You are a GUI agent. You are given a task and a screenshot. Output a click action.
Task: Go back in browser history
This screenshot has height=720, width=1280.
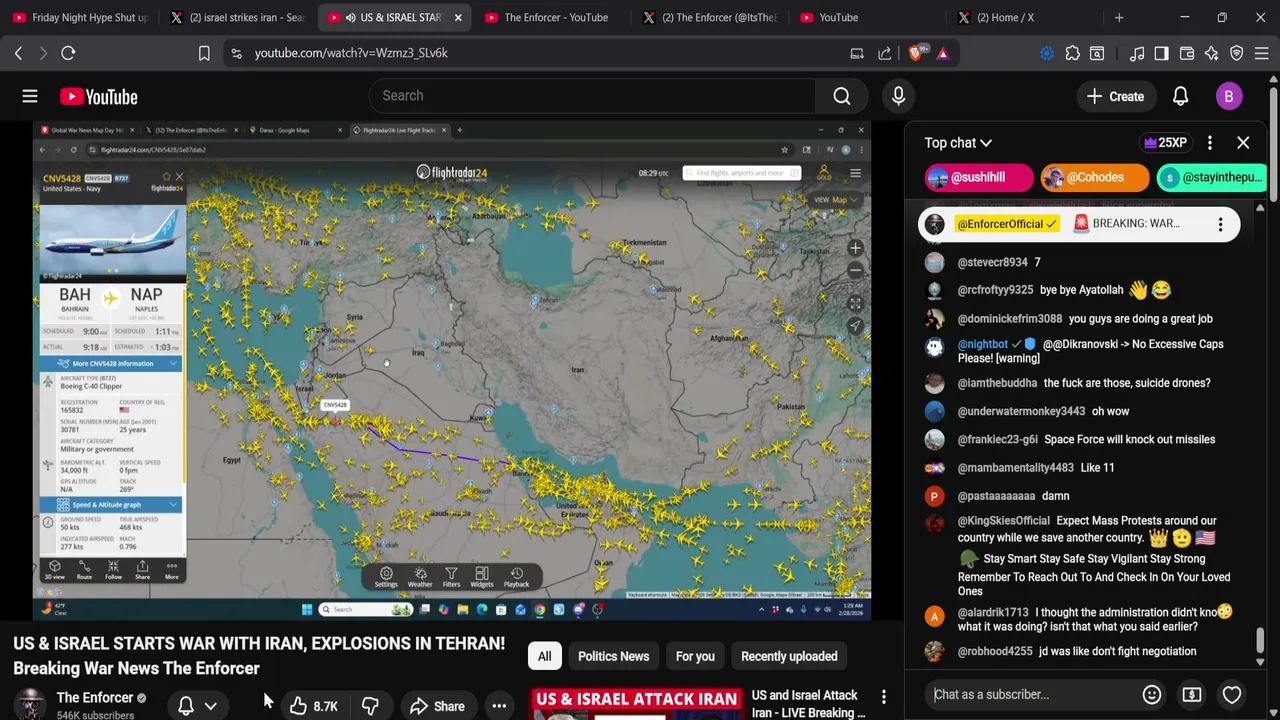click(18, 53)
